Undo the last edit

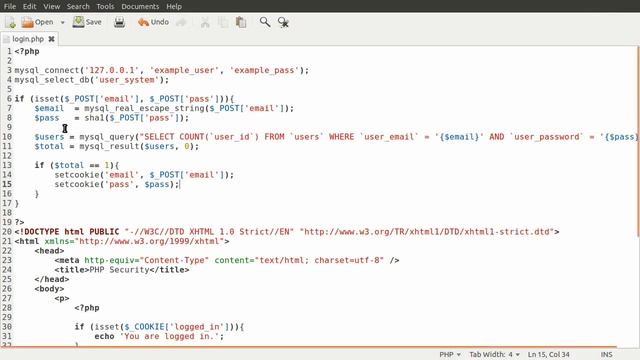point(153,22)
